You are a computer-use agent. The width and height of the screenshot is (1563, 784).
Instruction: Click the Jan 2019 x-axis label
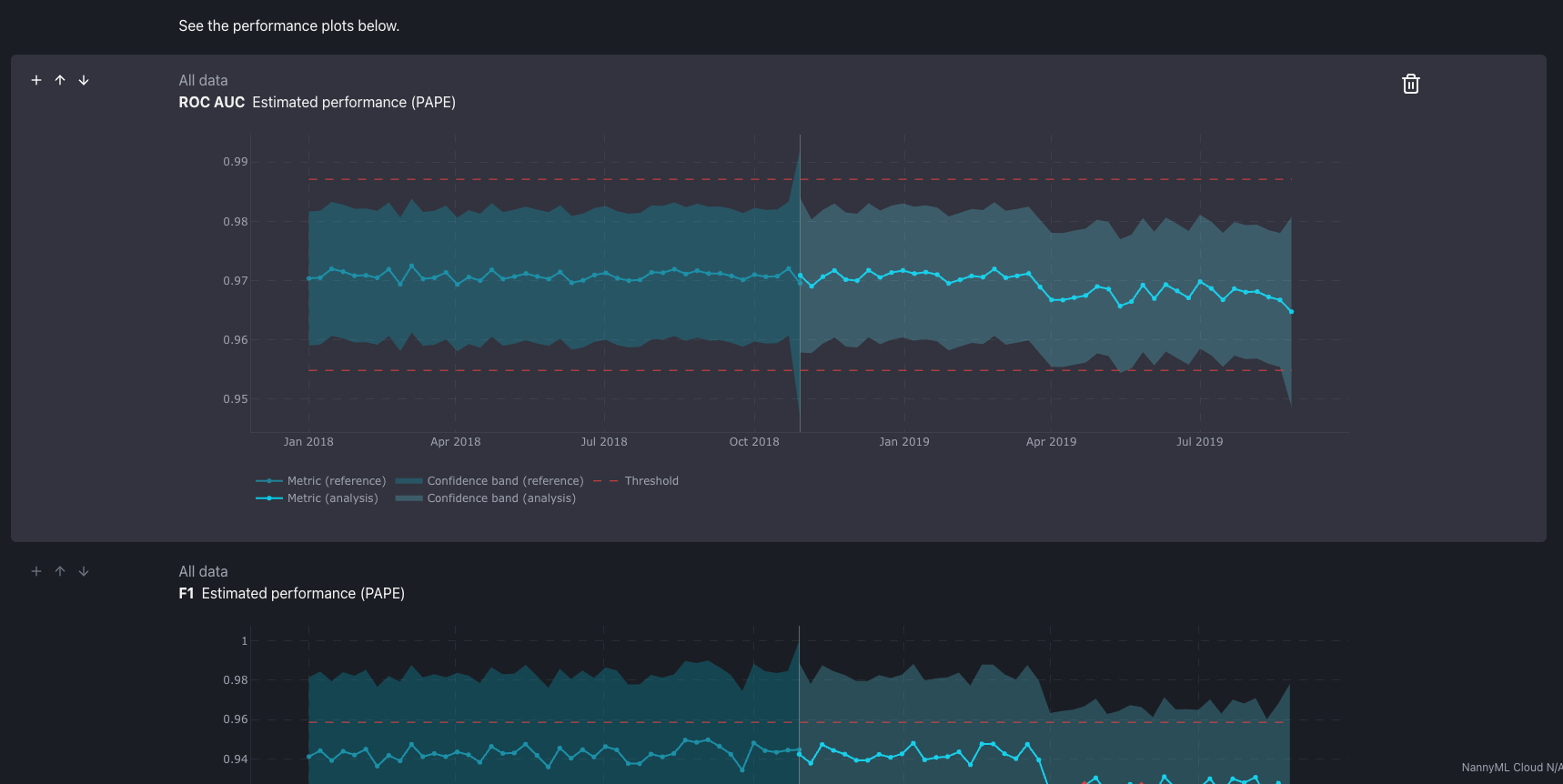click(x=903, y=442)
